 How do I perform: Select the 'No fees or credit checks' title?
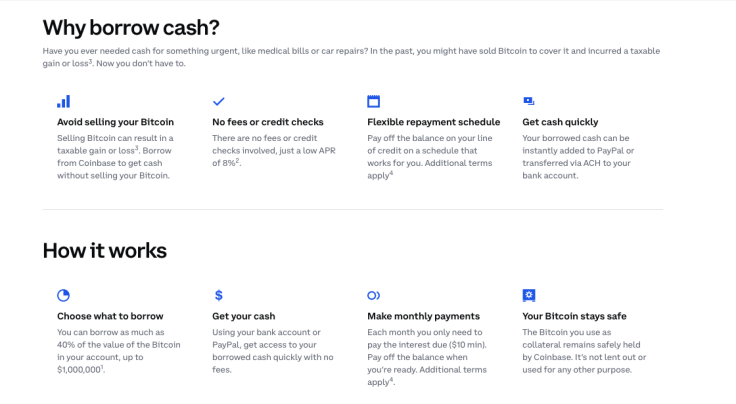pos(268,122)
